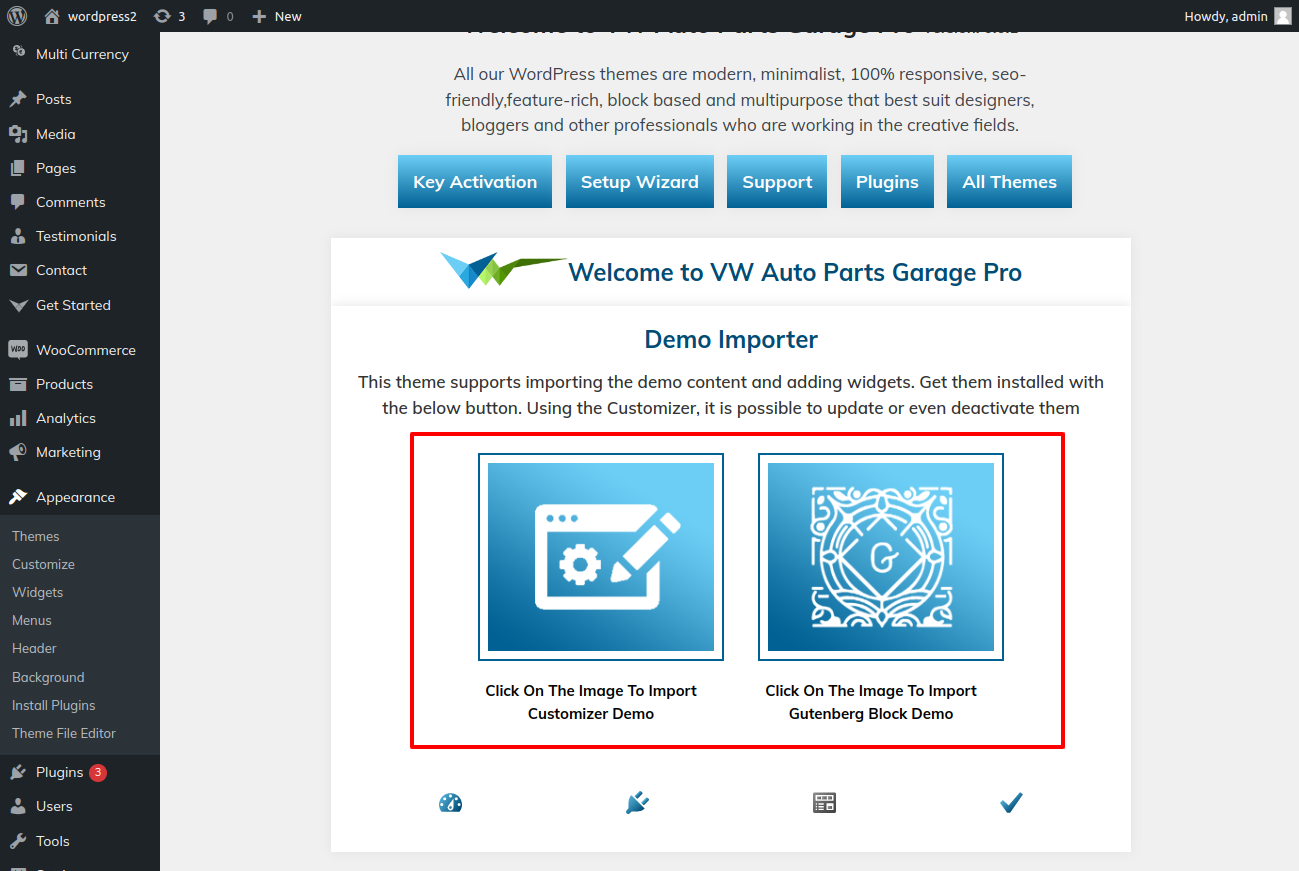Click the WordPress logo icon

pos(20,16)
